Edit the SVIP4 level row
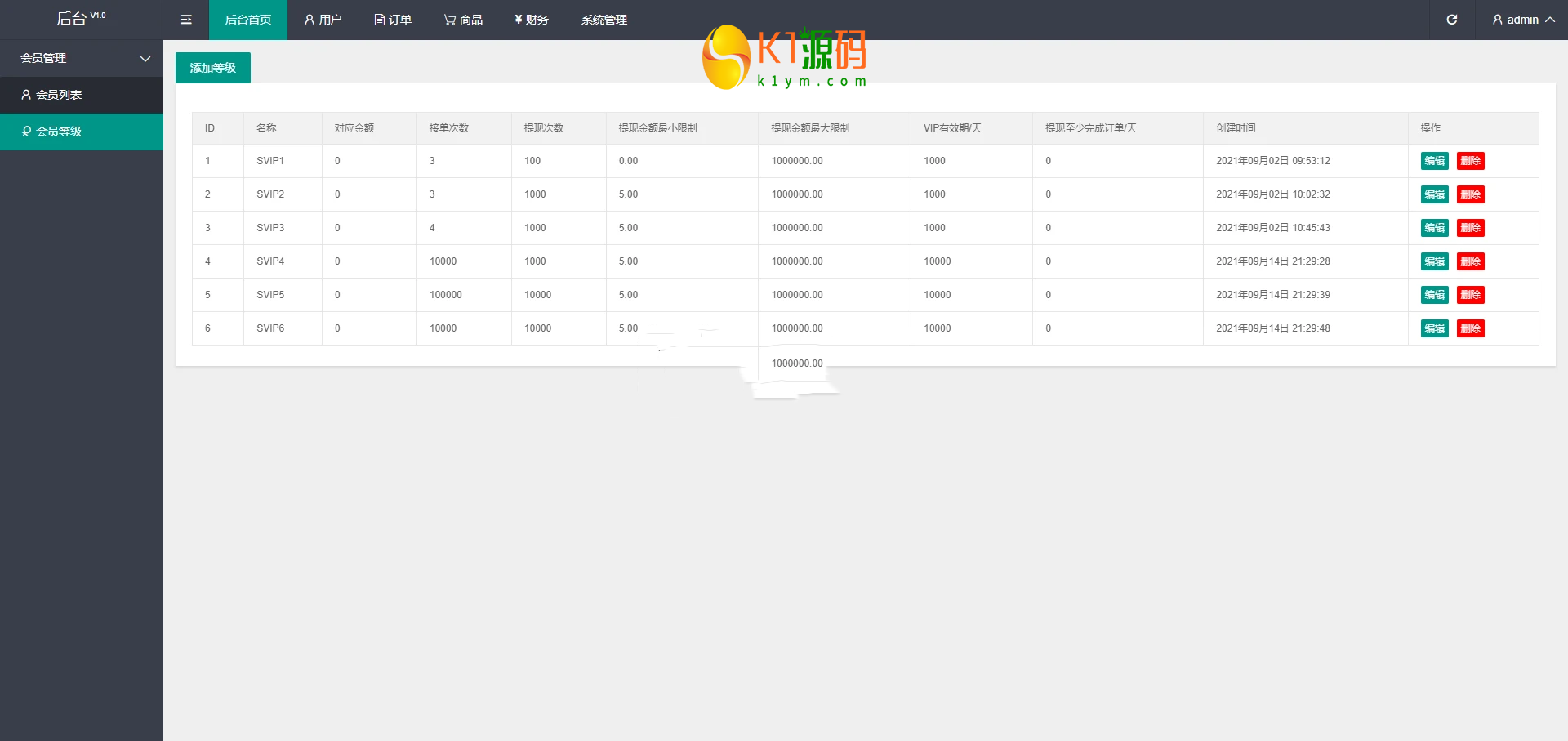Viewport: 1568px width, 741px height. click(1435, 261)
